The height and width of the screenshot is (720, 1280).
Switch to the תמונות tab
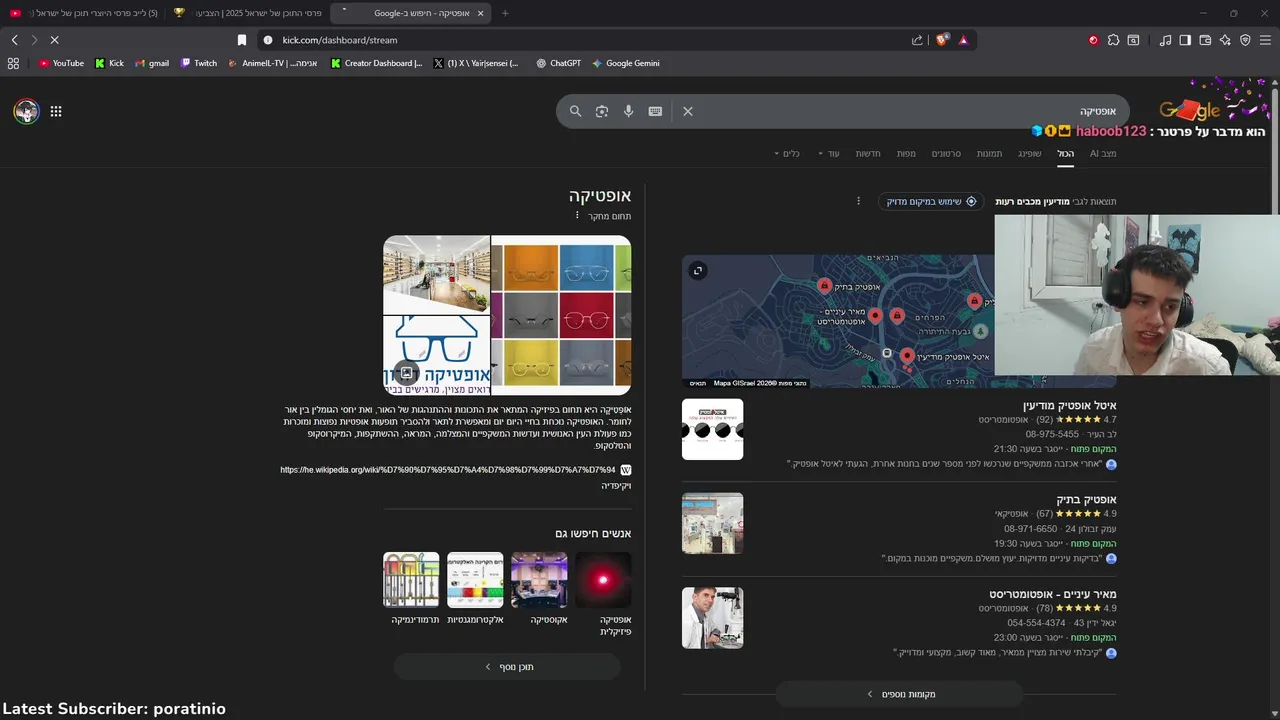(989, 153)
